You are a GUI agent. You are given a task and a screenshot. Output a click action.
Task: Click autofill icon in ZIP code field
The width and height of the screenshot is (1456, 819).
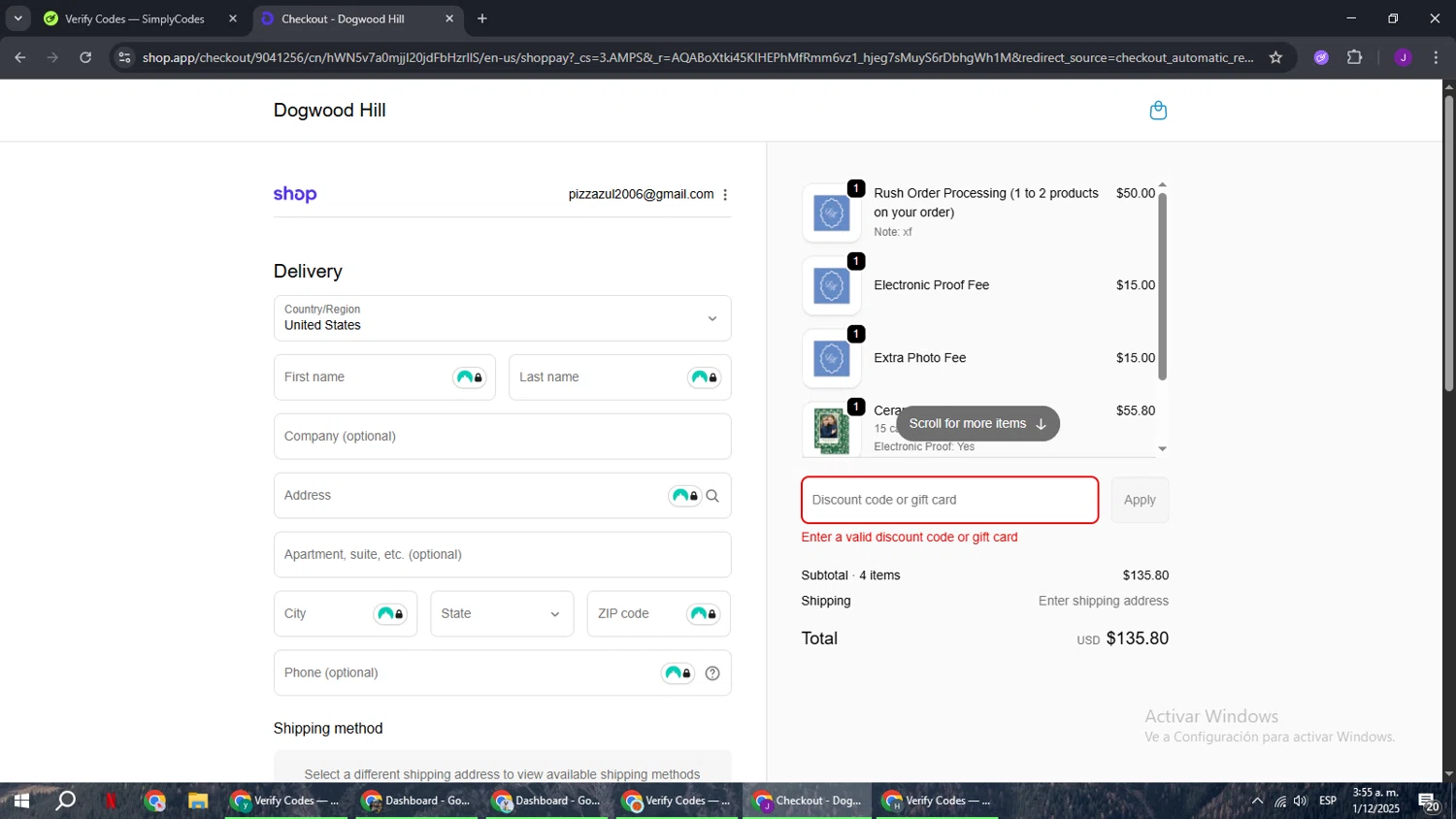[704, 614]
